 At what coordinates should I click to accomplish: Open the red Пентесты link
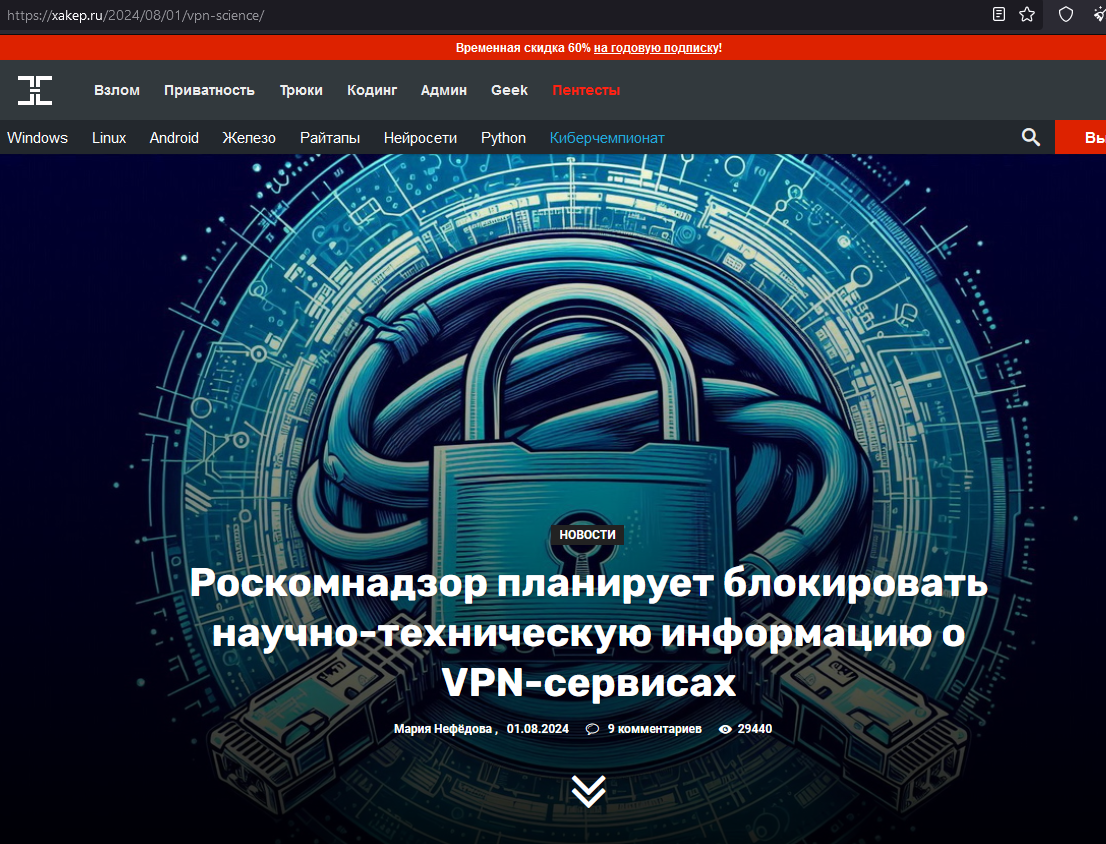pos(586,90)
